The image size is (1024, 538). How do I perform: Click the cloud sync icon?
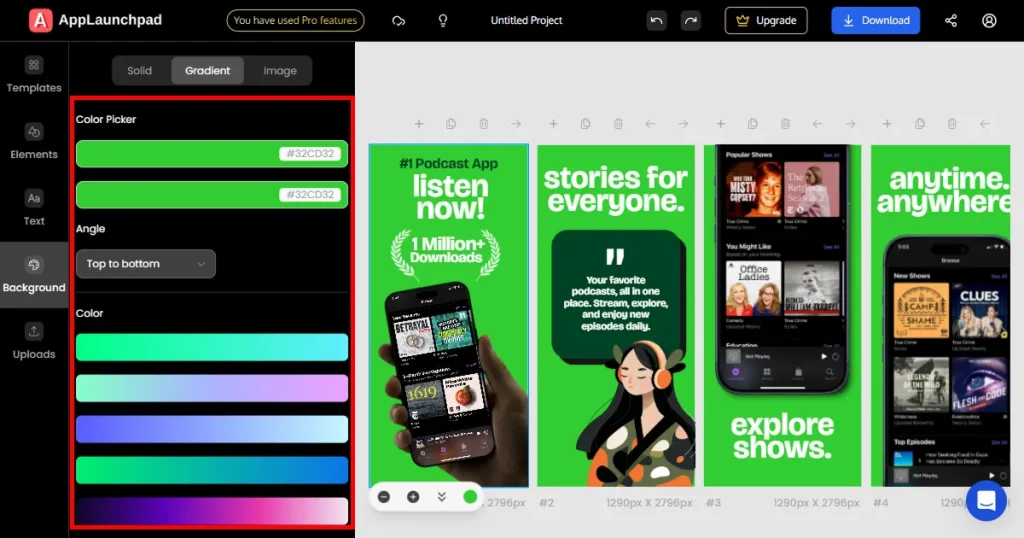click(x=398, y=21)
